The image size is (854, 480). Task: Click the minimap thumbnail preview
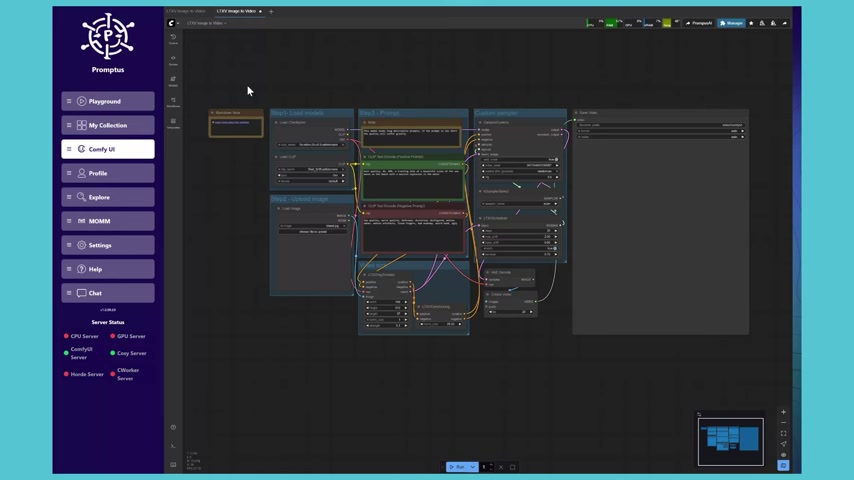coord(730,441)
